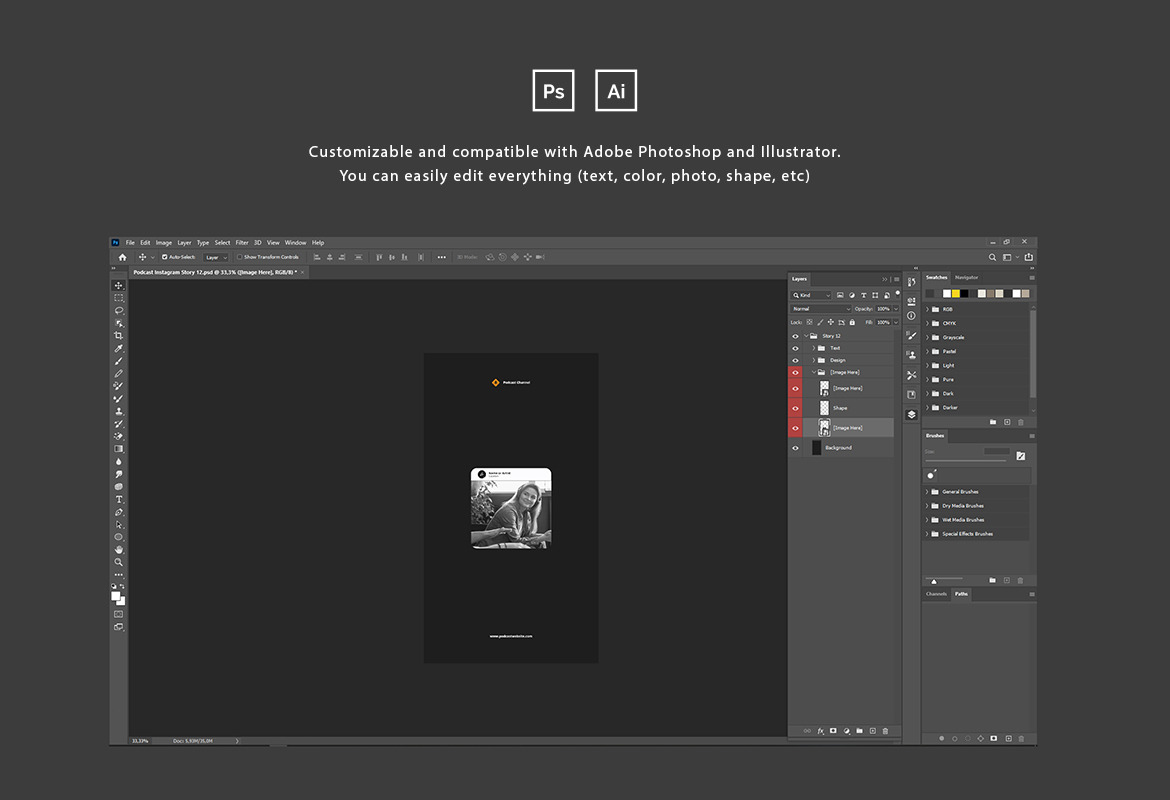This screenshot has height=800, width=1170.
Task: Open the Auto-Select Layer dropdown
Action: click(x=216, y=257)
